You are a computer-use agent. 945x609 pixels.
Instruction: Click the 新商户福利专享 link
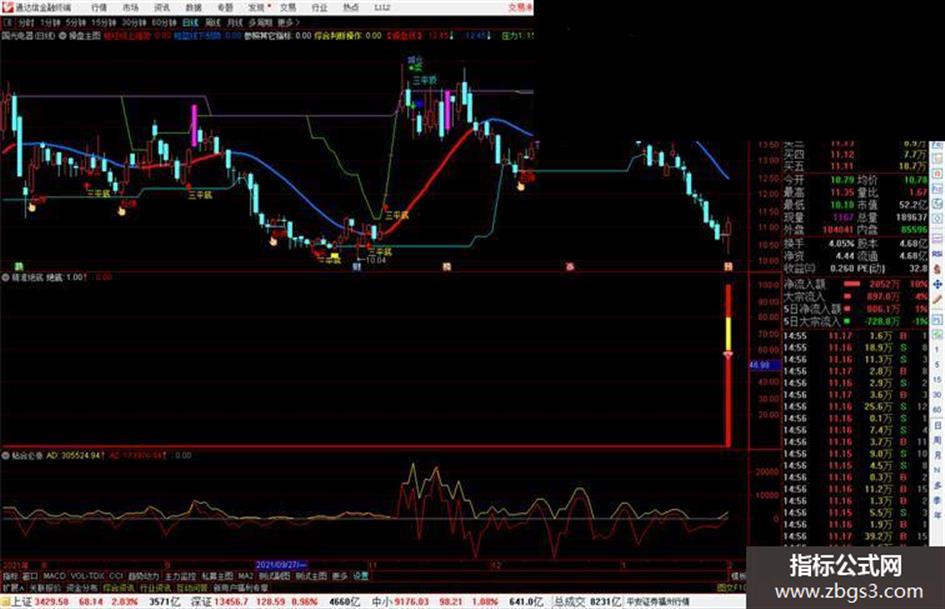pos(241,587)
